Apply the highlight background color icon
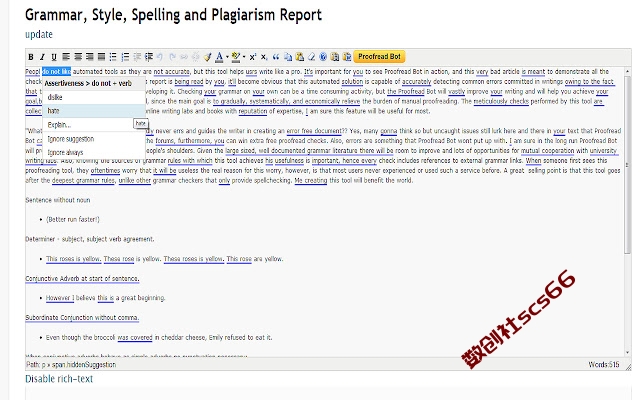Image resolution: width=640 pixels, height=400 pixels. click(x=236, y=57)
